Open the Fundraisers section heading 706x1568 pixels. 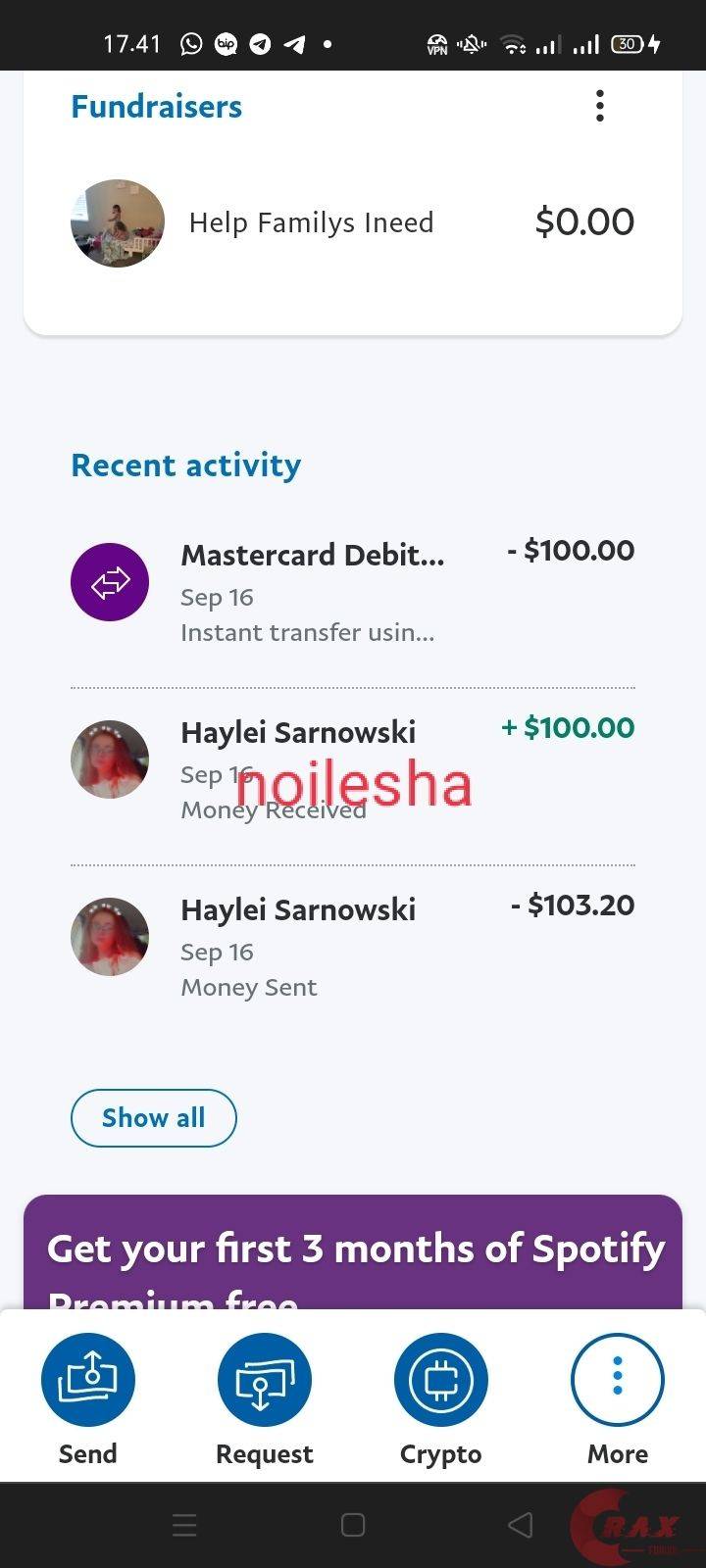(157, 107)
